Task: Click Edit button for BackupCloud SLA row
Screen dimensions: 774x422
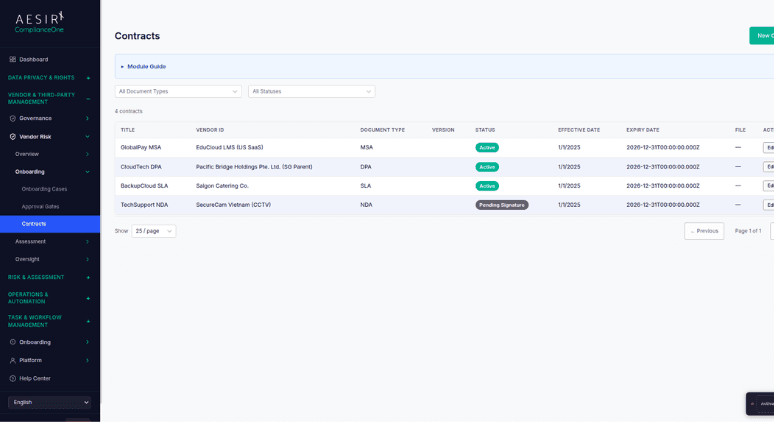Action: tap(769, 186)
